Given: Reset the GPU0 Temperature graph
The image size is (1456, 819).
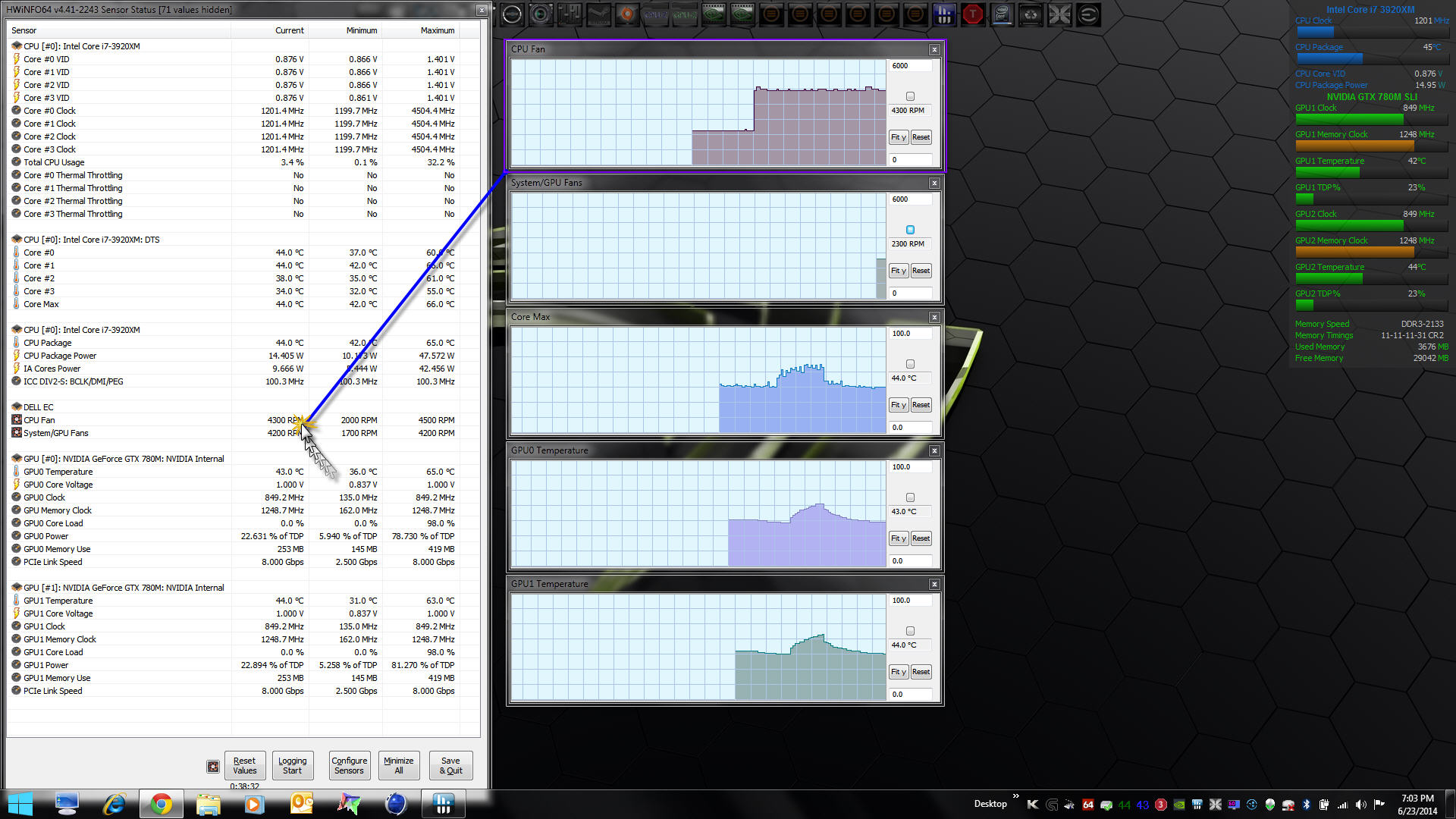Looking at the screenshot, I should [x=921, y=538].
